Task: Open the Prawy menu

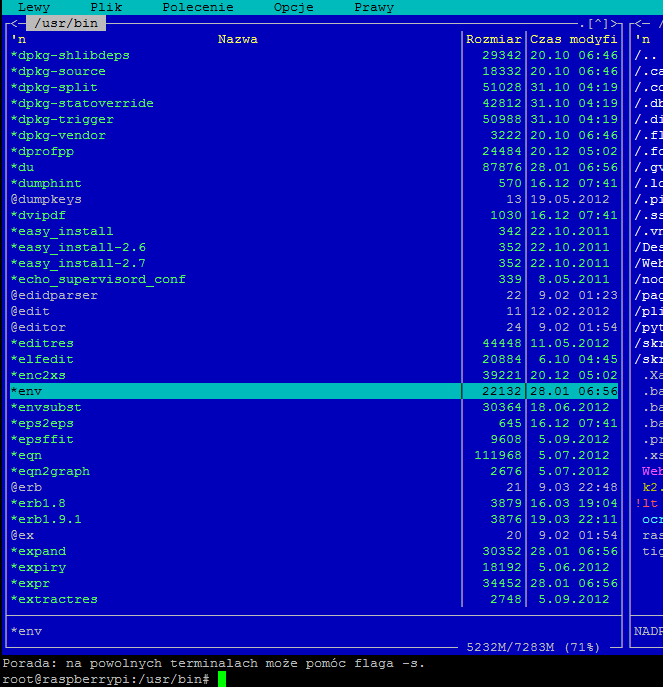Action: click(x=374, y=7)
